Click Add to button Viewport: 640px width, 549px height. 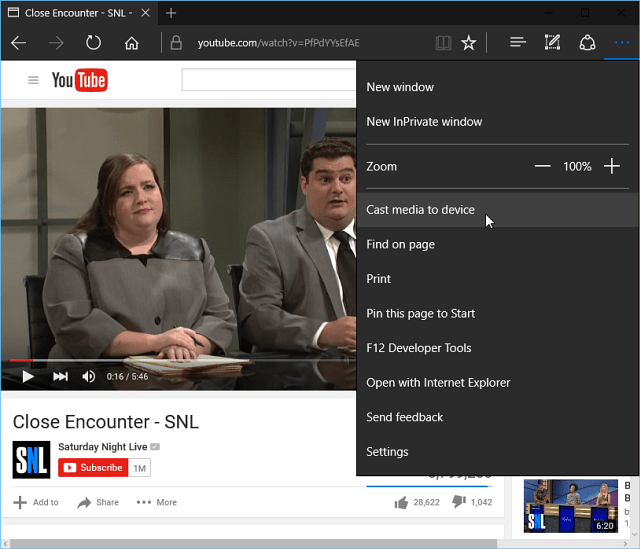pyautogui.click(x=36, y=502)
